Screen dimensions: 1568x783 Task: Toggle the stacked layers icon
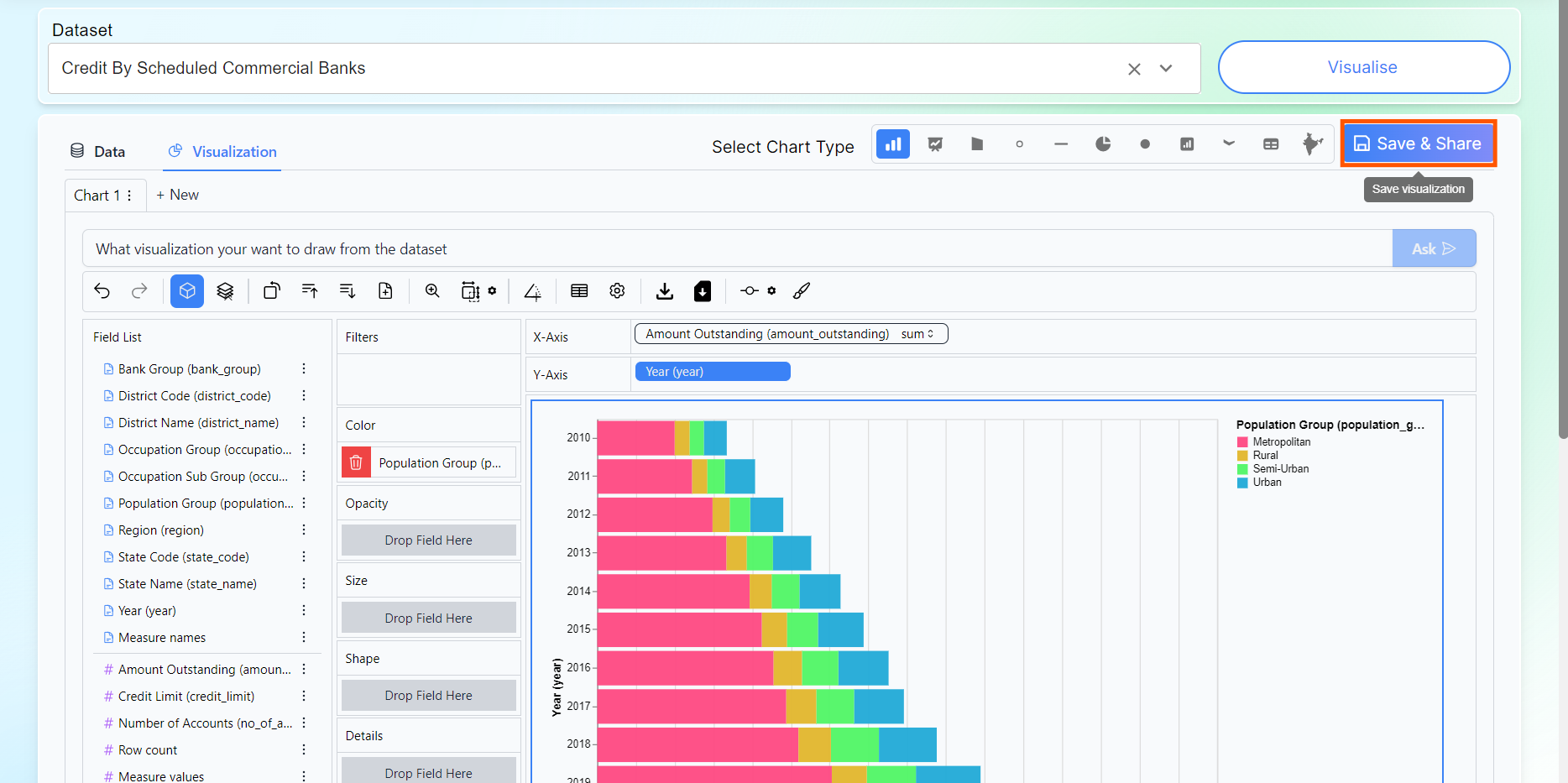coord(225,291)
